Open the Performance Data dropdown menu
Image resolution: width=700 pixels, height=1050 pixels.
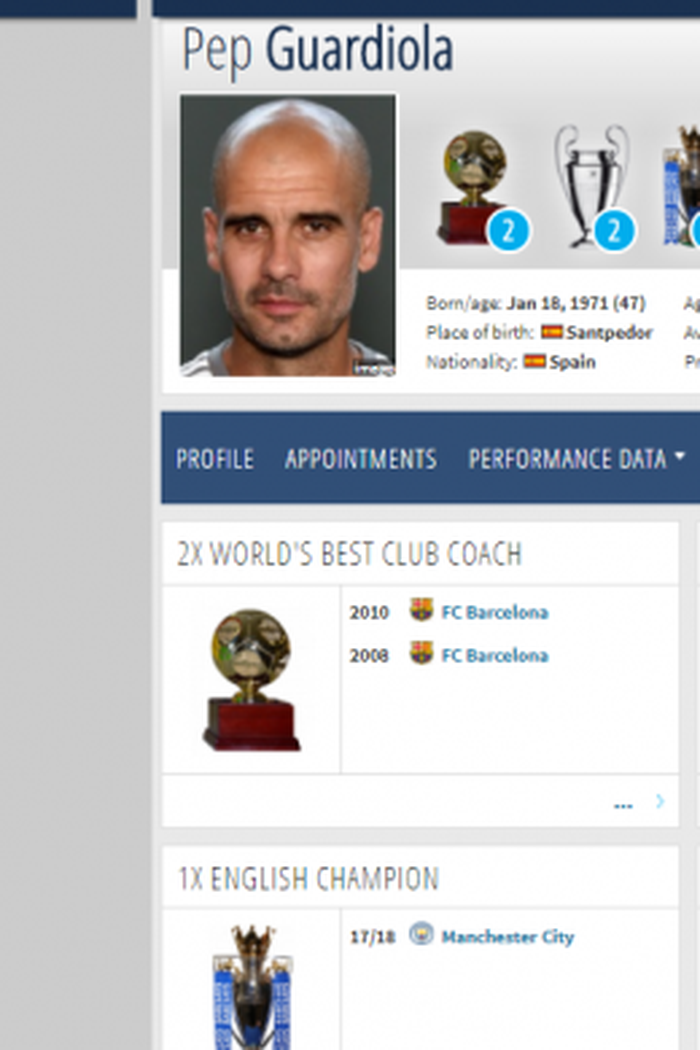click(576, 459)
